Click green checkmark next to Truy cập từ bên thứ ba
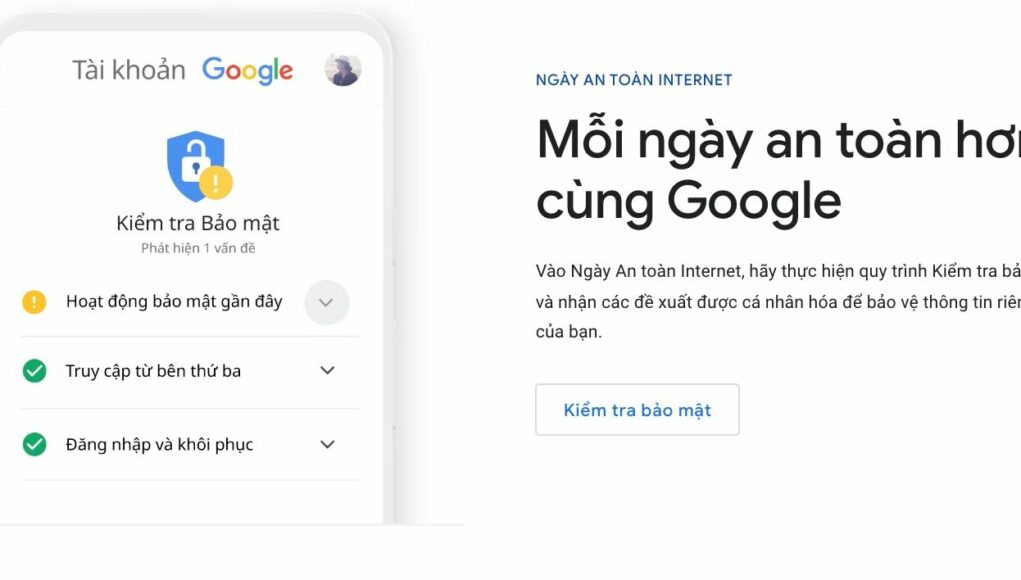Screen dimensions: 1021x580 35,371
